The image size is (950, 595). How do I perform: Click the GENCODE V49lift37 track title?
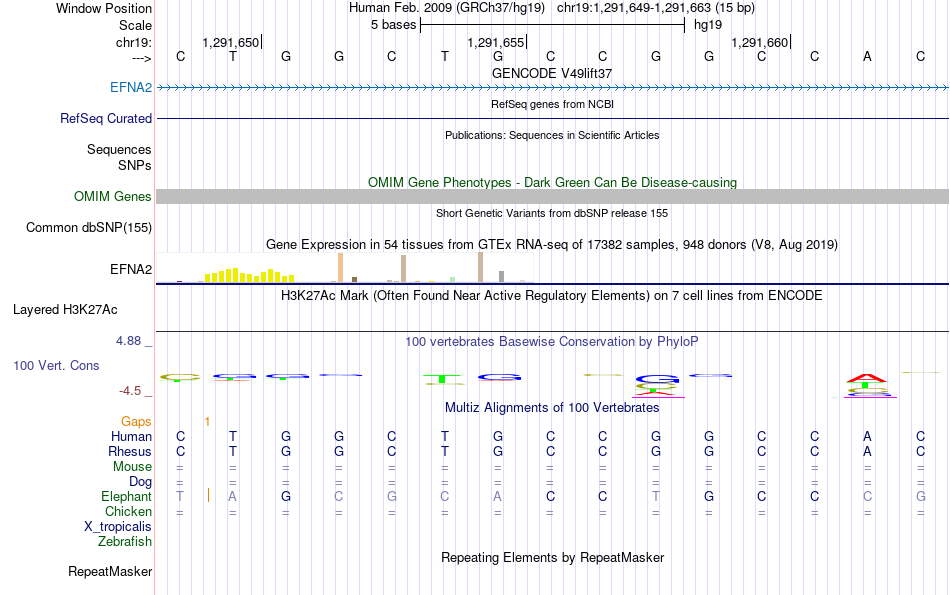coord(552,73)
